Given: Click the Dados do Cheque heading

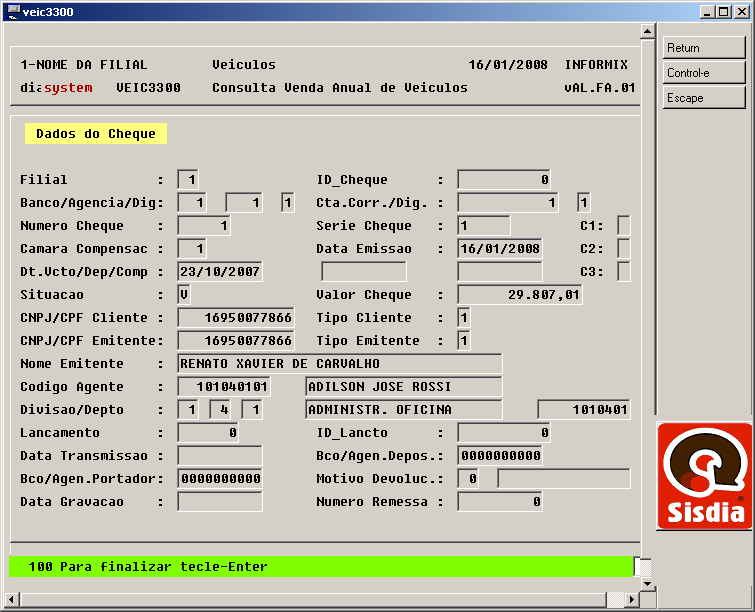Looking at the screenshot, I should tap(96, 133).
